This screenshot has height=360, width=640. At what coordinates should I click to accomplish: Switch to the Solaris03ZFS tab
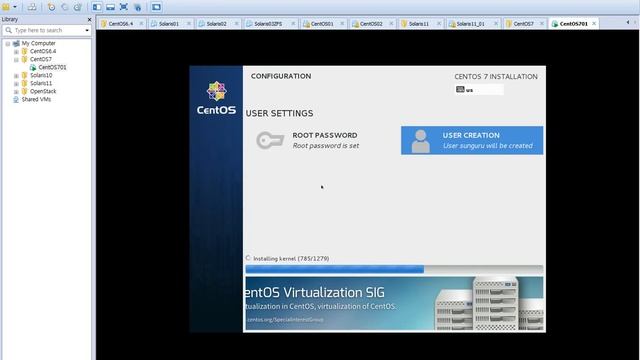coord(268,24)
